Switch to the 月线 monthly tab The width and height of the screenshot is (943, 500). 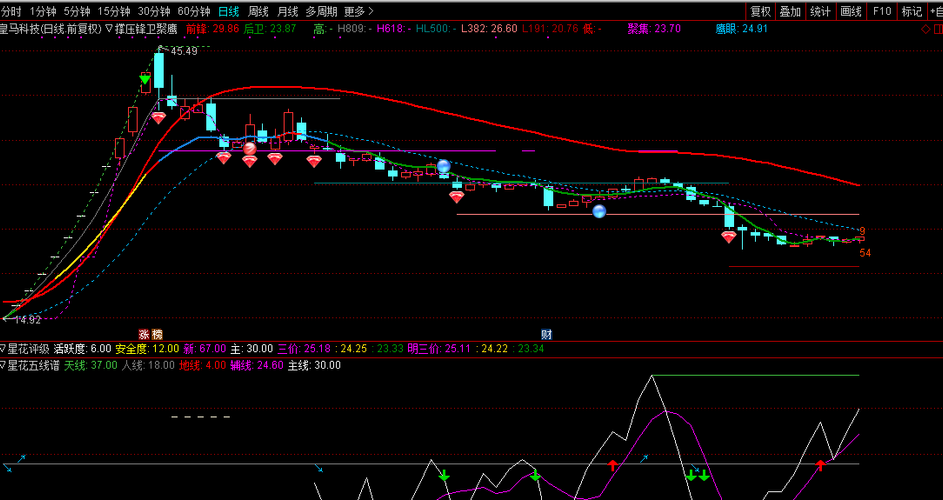tap(287, 11)
